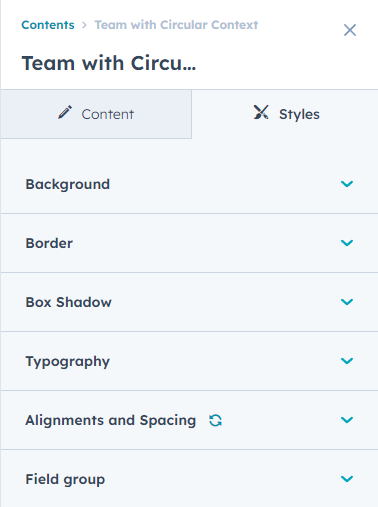Open the Background settings label
The image size is (378, 507).
click(68, 184)
